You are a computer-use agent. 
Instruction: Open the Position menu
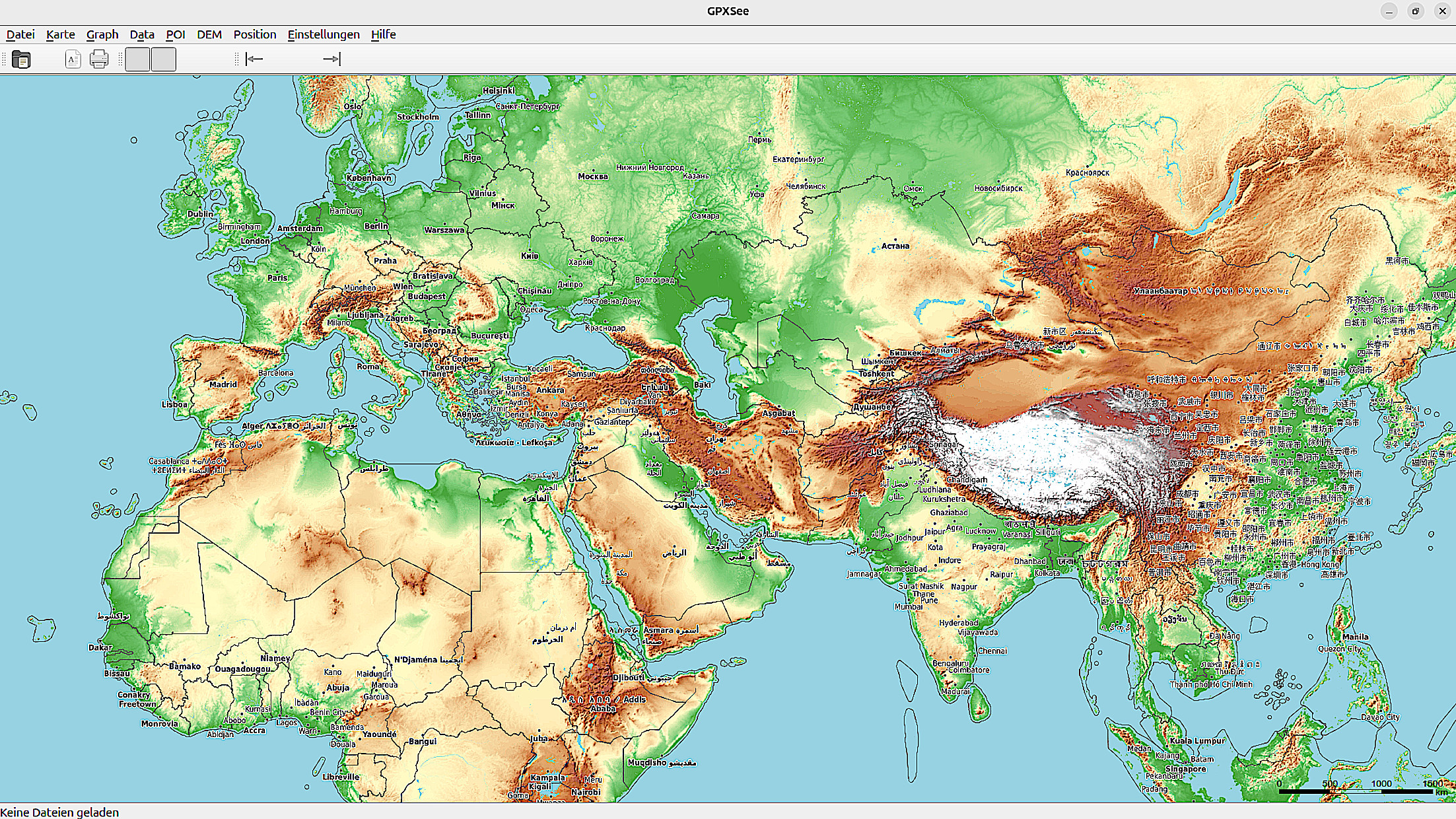(254, 34)
